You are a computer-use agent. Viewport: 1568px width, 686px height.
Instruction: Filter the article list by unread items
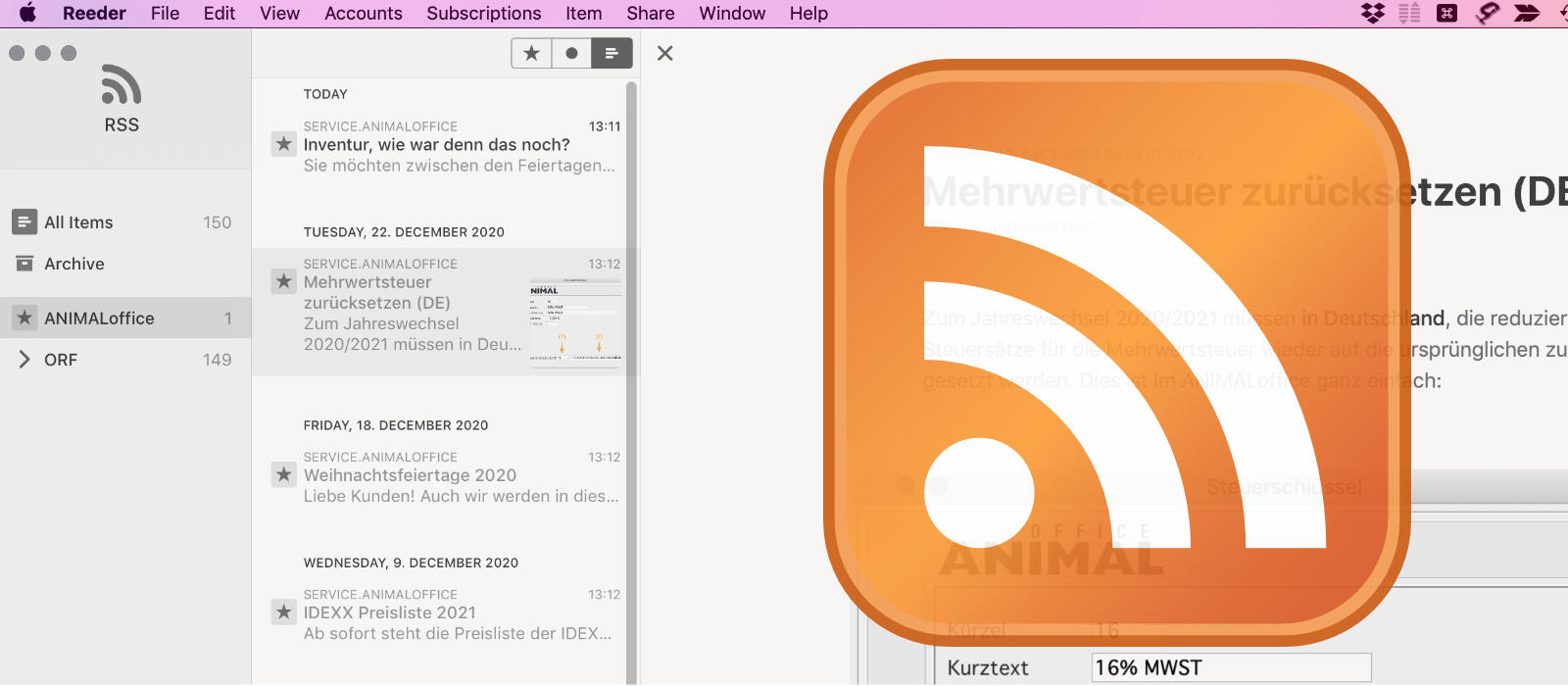(x=571, y=53)
